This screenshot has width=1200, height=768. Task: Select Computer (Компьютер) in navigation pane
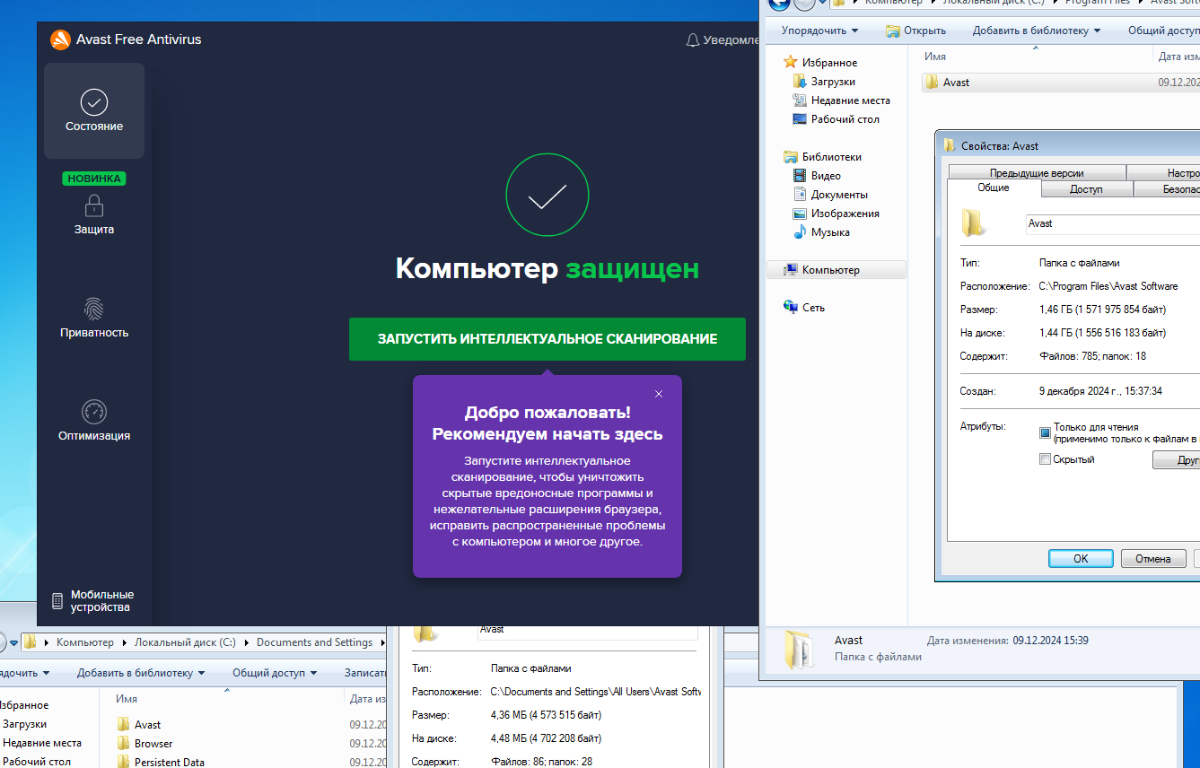830,270
